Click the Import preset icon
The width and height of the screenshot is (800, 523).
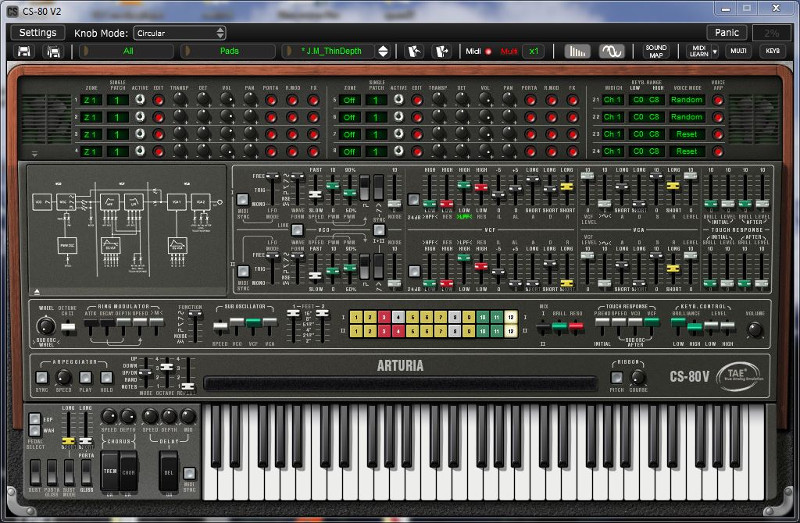point(414,51)
